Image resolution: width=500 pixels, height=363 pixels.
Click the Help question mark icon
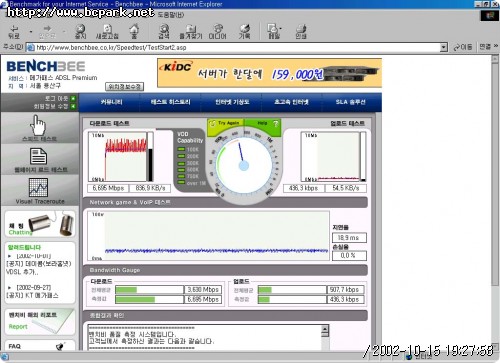tap(275, 124)
